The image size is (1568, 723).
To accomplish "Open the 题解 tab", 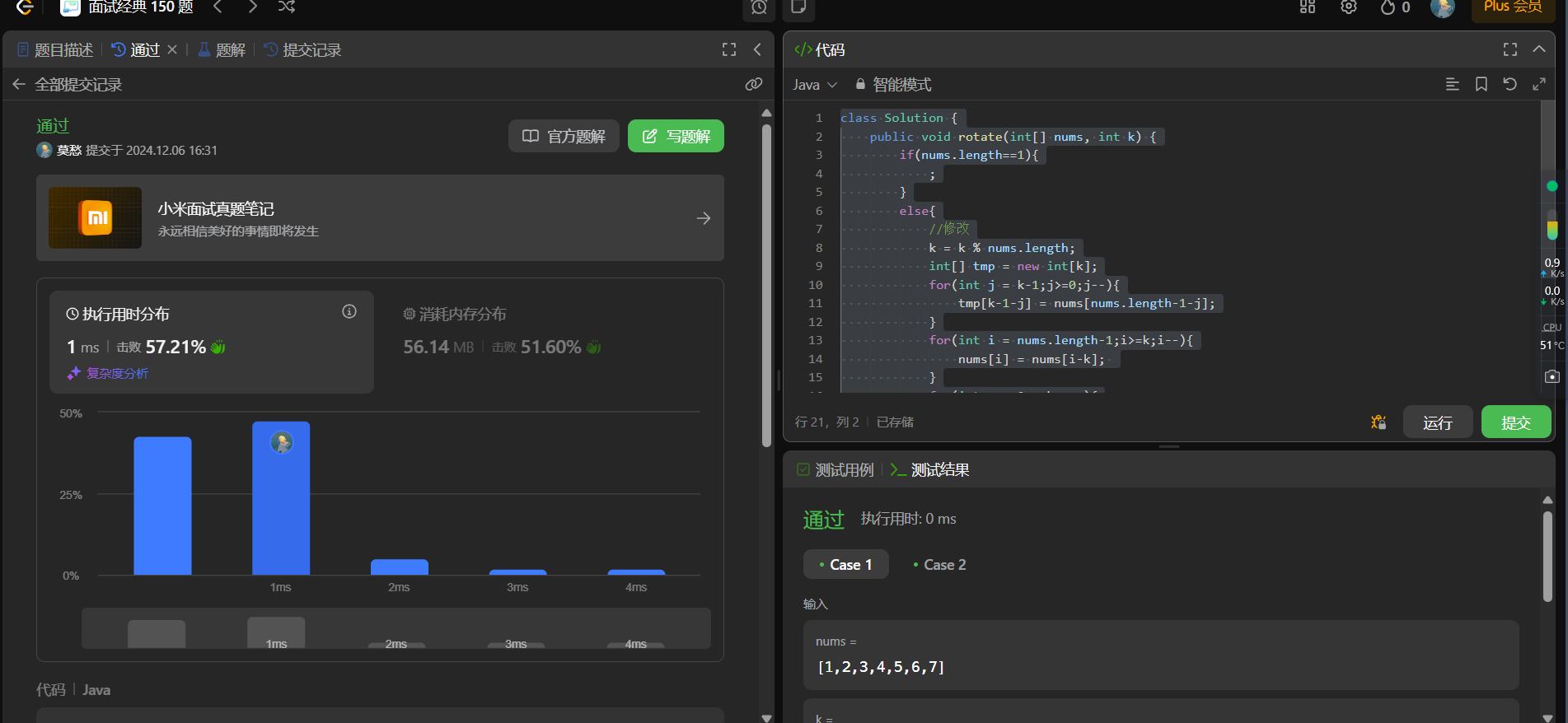I will [x=222, y=50].
